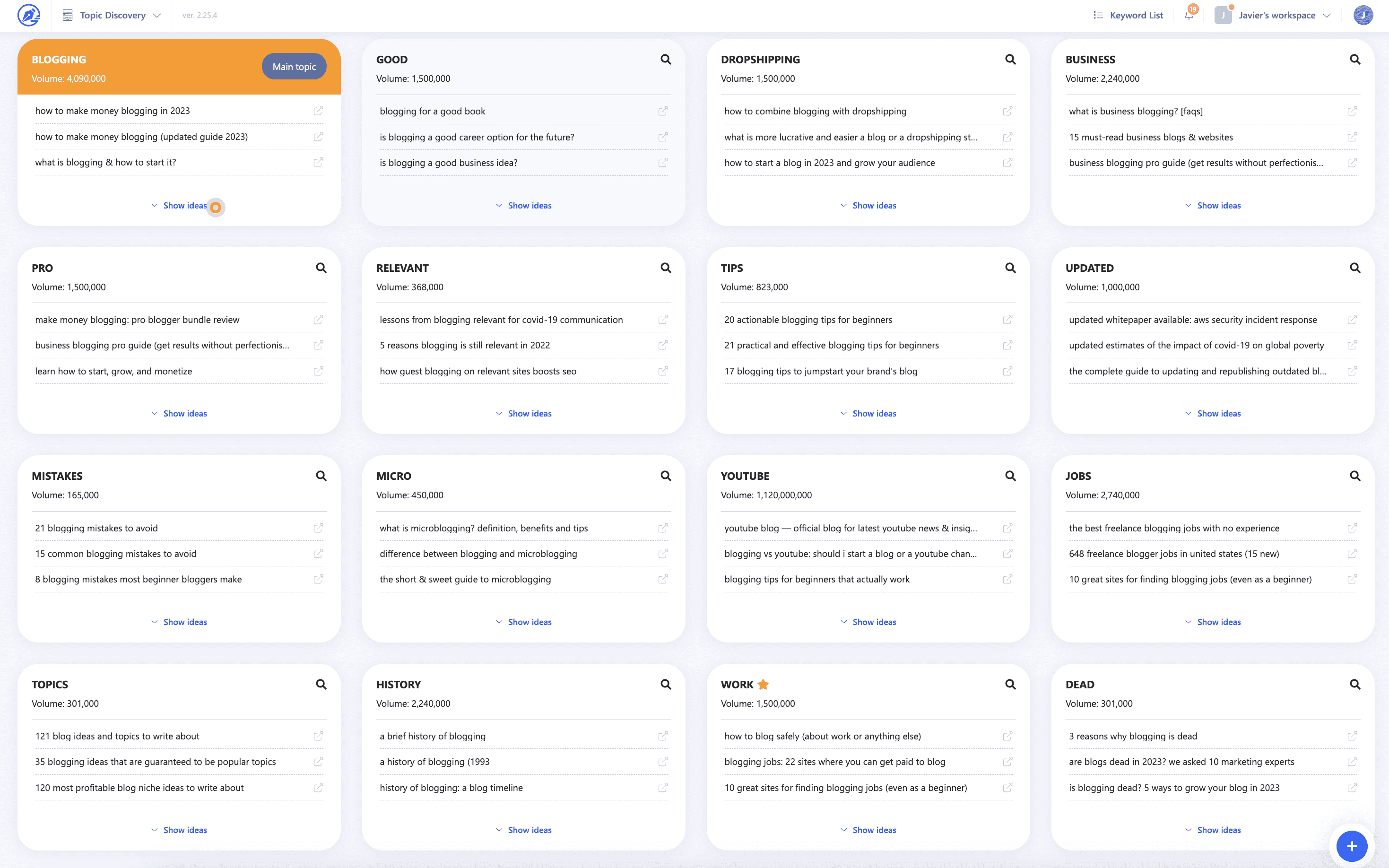
Task: Open '15 must-read business blogs & websites'
Action: click(1151, 137)
